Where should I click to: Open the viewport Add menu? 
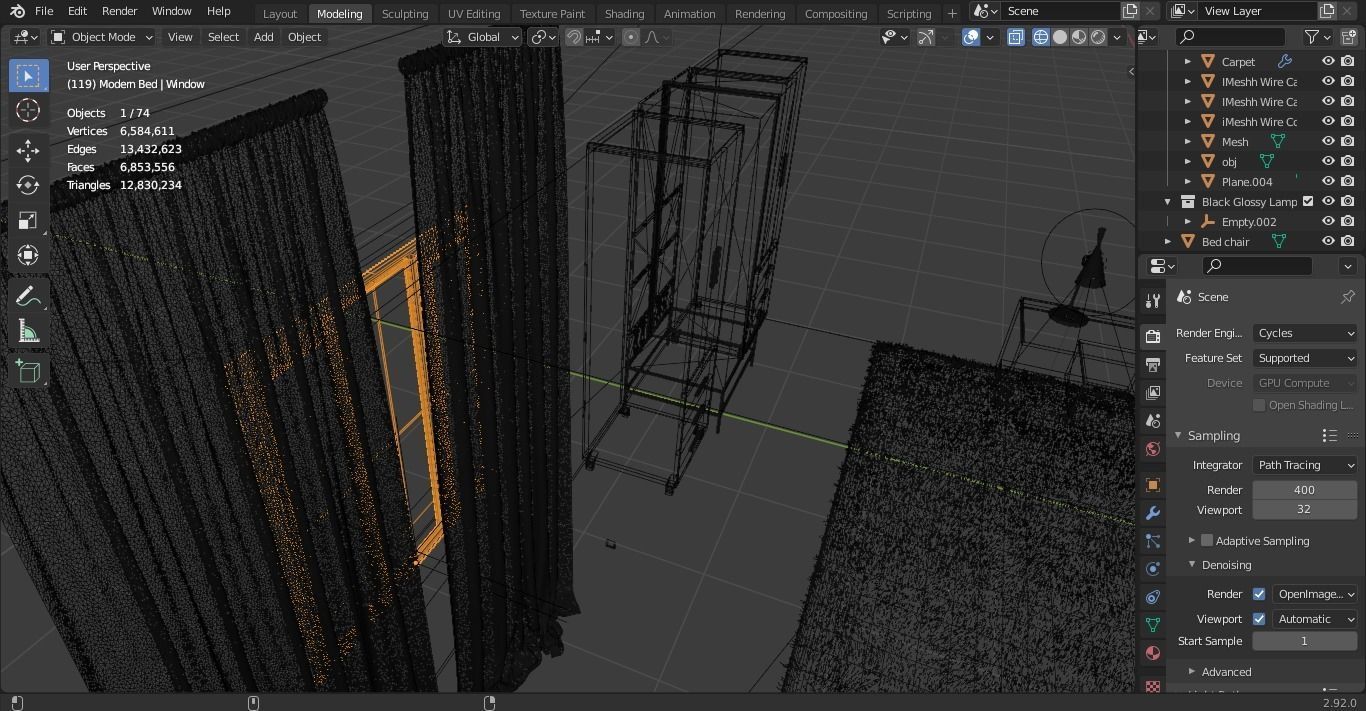point(263,37)
